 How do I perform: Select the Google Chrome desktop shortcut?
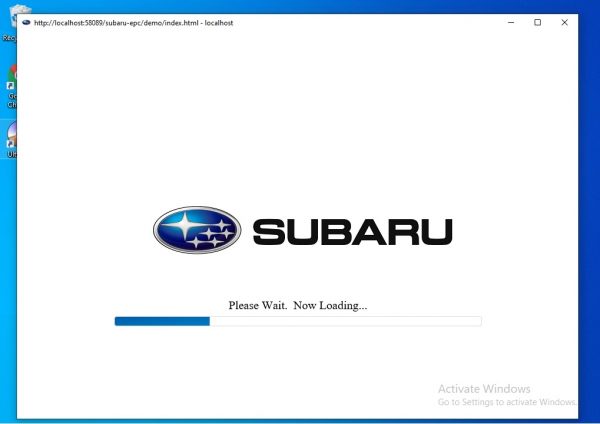click(x=11, y=86)
